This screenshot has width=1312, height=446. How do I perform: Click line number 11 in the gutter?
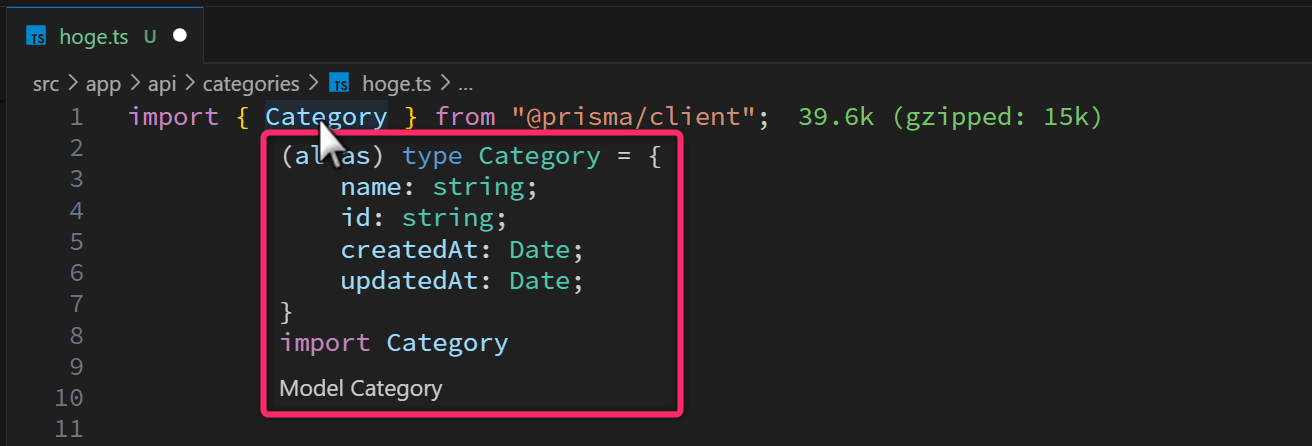pos(69,429)
